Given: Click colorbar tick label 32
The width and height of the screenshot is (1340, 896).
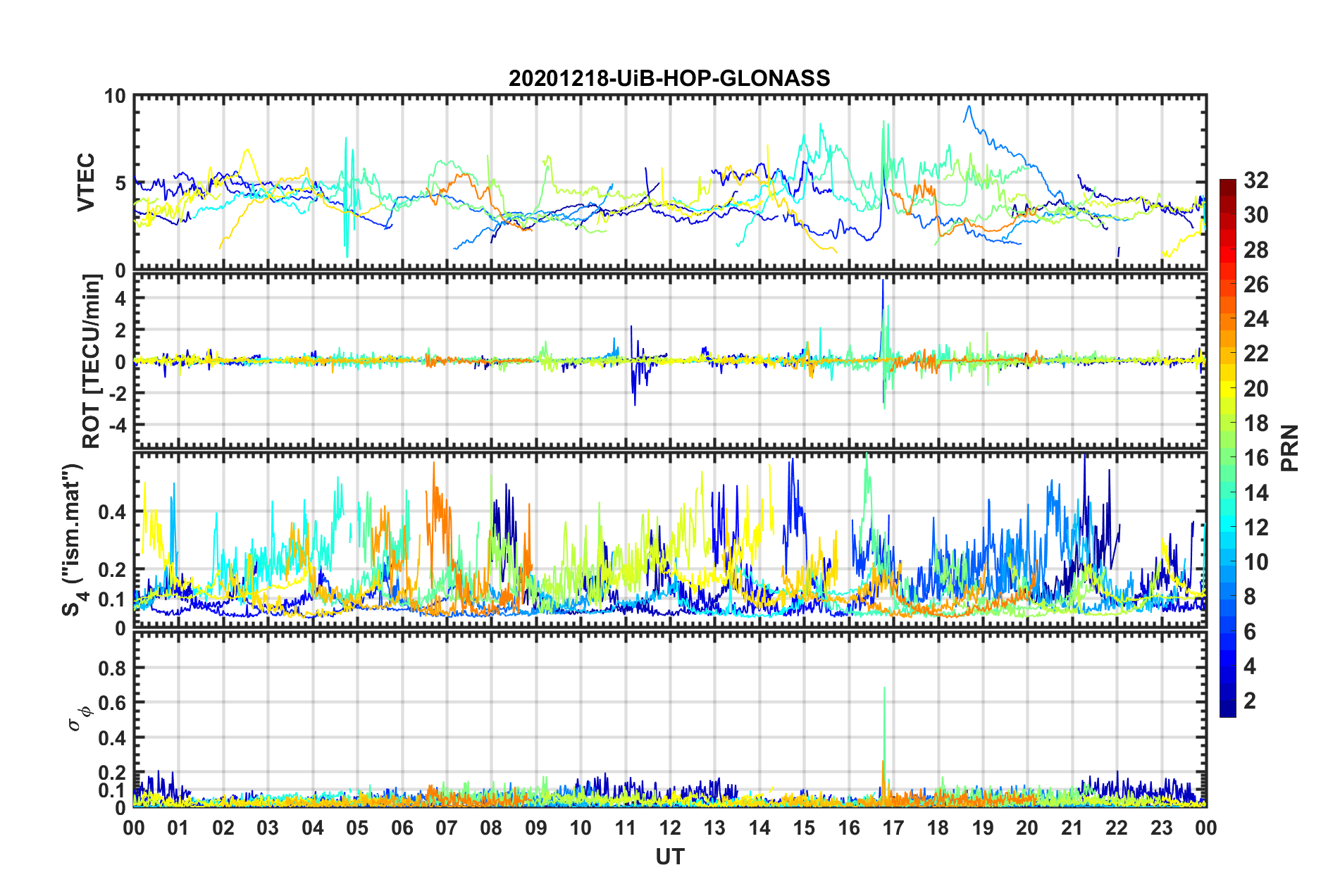Looking at the screenshot, I should pos(1255,180).
